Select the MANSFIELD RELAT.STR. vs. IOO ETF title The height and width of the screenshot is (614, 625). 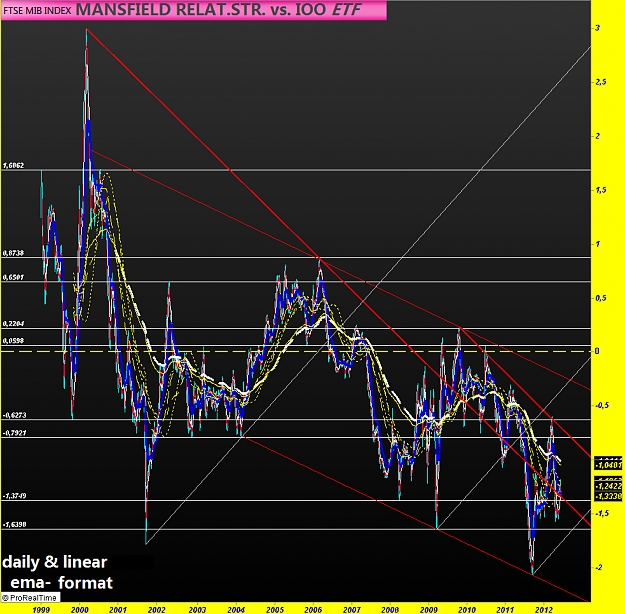218,10
